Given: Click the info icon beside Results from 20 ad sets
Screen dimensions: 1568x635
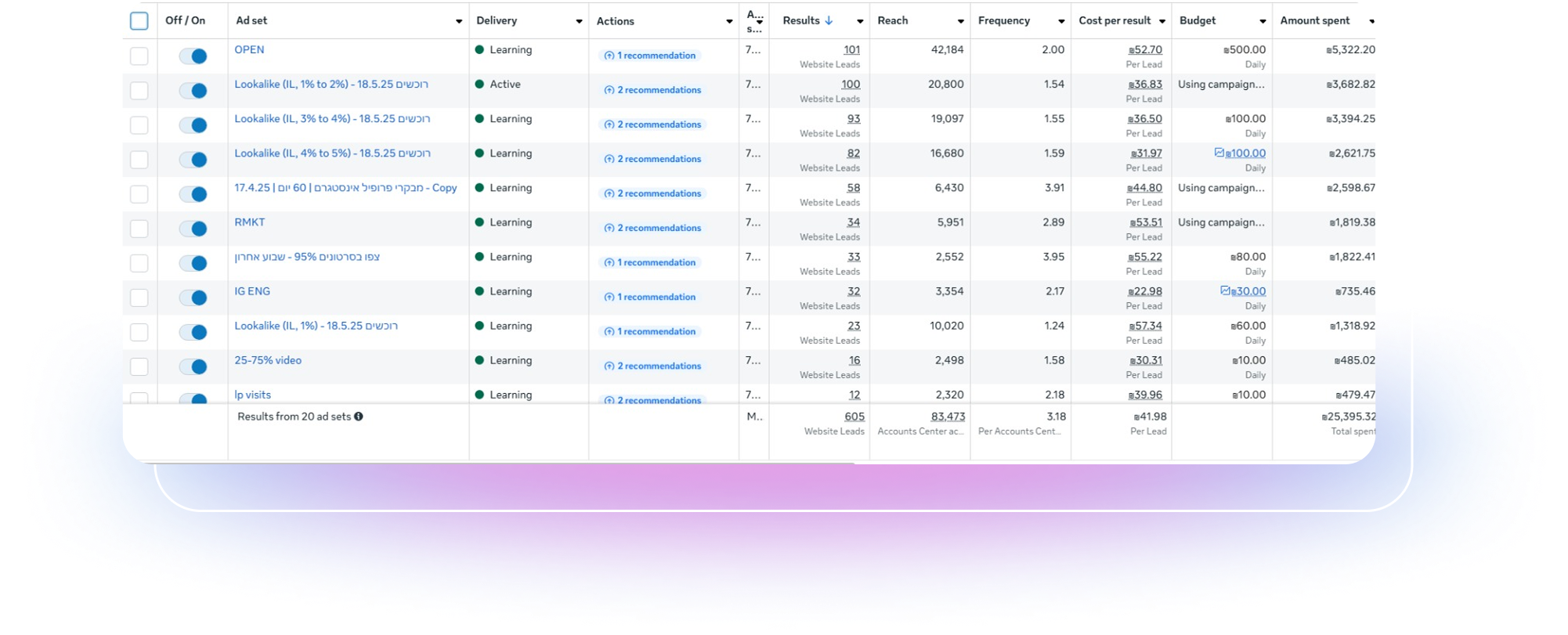Looking at the screenshot, I should tap(359, 417).
